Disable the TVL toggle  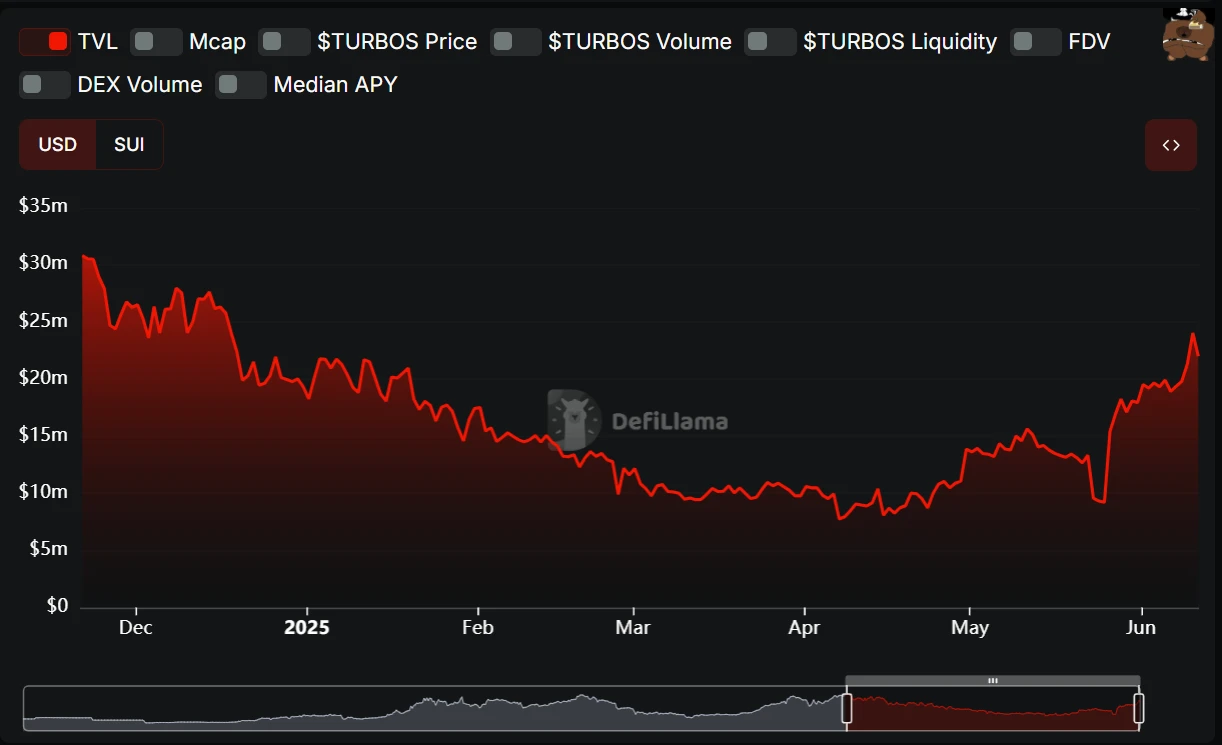tap(45, 41)
